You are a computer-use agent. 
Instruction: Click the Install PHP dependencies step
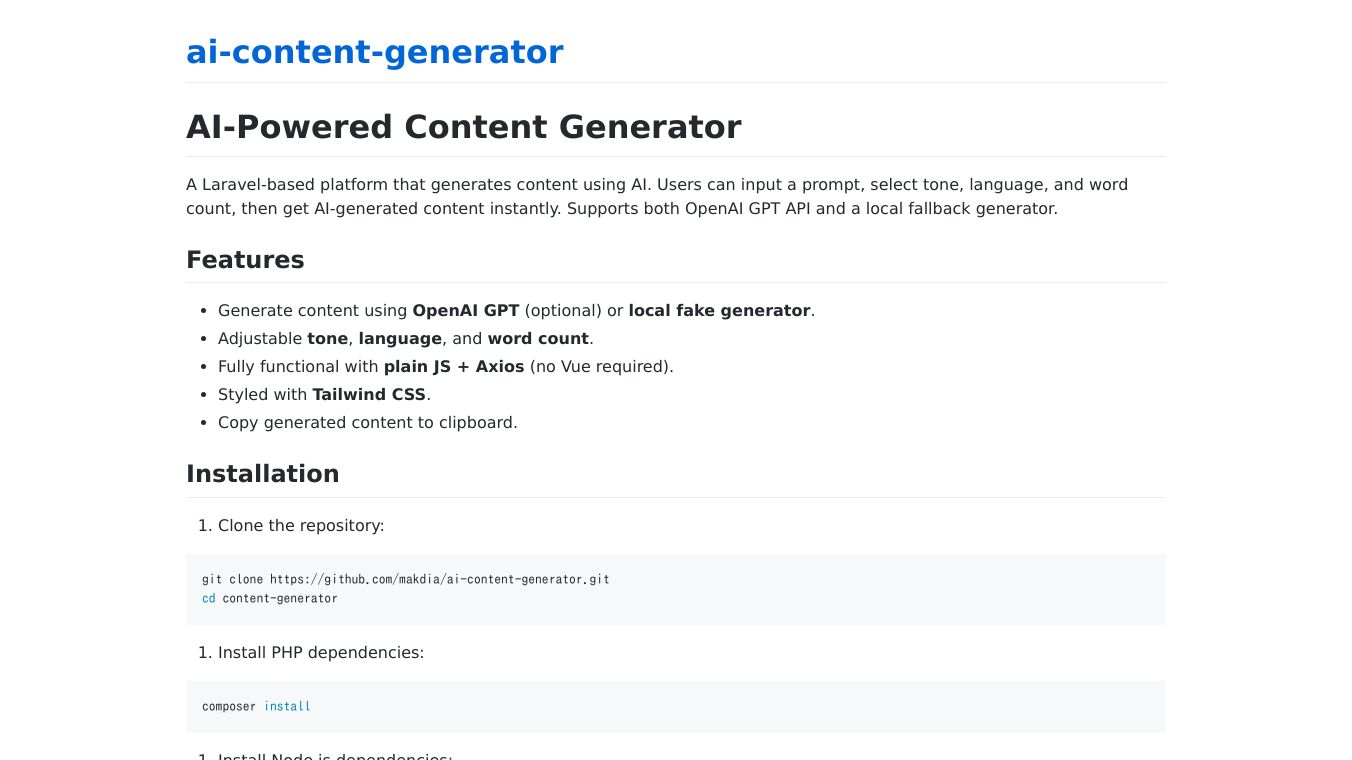tap(320, 653)
